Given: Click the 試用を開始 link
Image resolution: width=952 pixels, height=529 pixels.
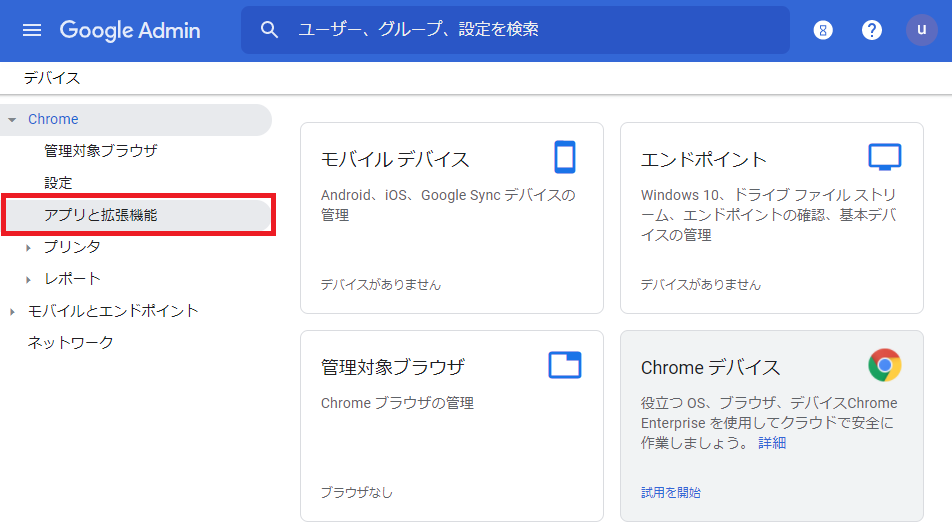Looking at the screenshot, I should click(x=671, y=493).
